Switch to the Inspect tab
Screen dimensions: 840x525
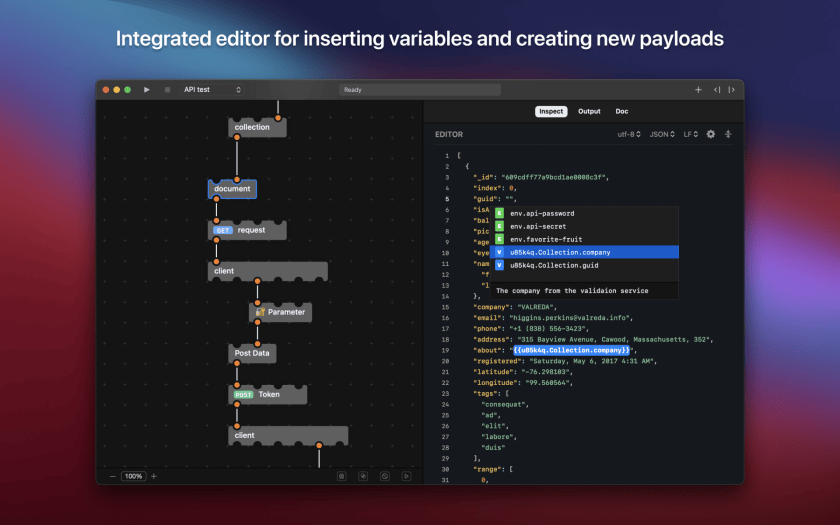coord(551,111)
